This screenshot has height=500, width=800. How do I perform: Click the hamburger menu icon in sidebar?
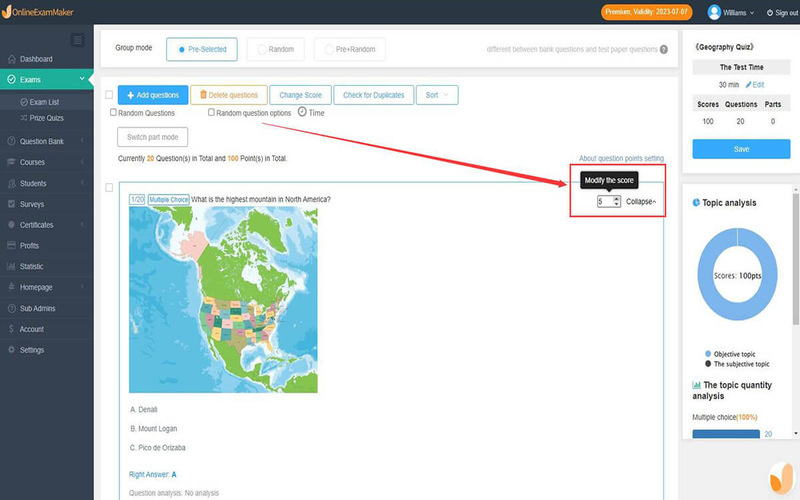tap(79, 40)
